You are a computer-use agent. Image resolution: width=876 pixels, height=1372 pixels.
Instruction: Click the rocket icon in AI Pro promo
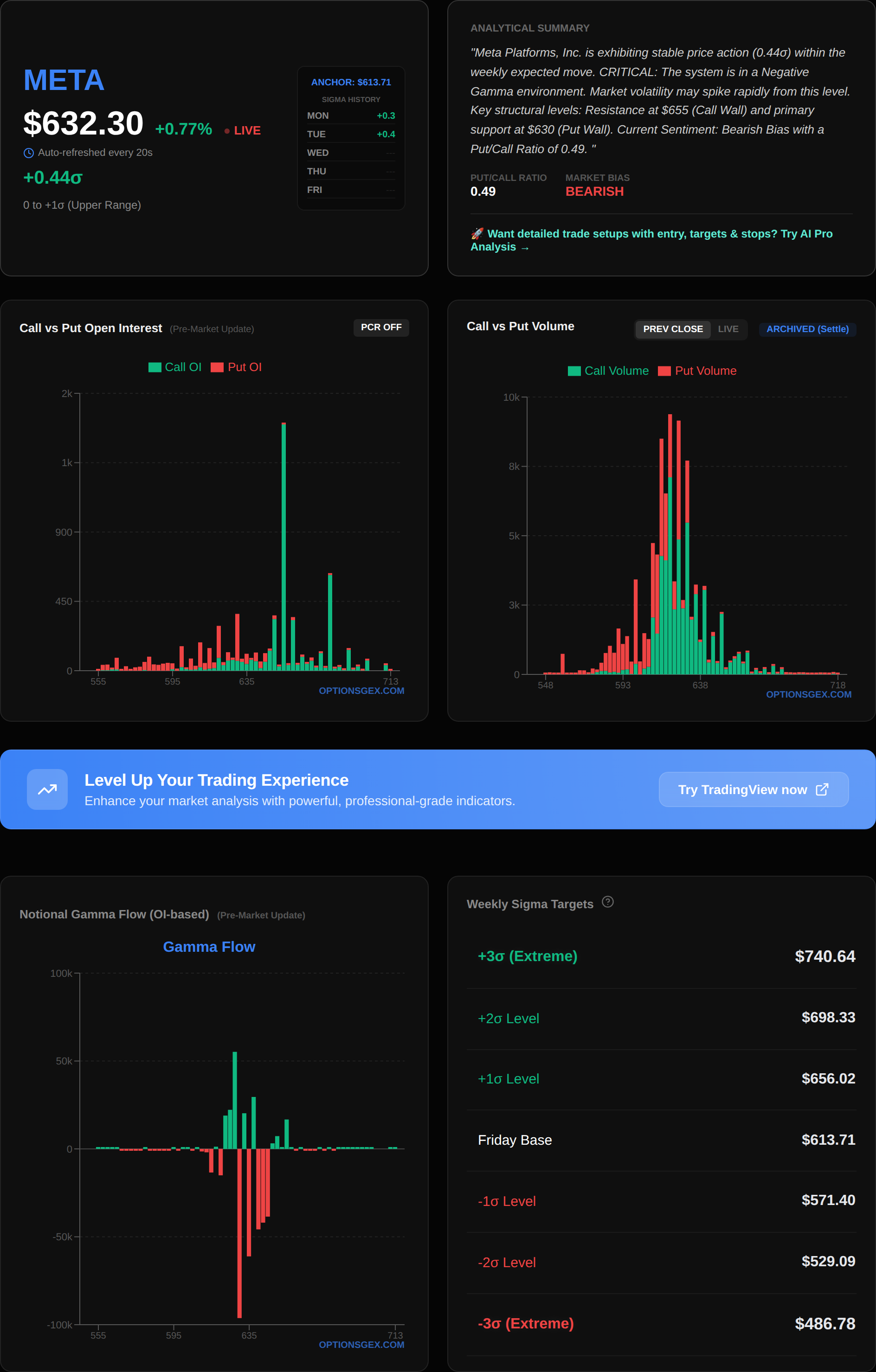point(477,234)
